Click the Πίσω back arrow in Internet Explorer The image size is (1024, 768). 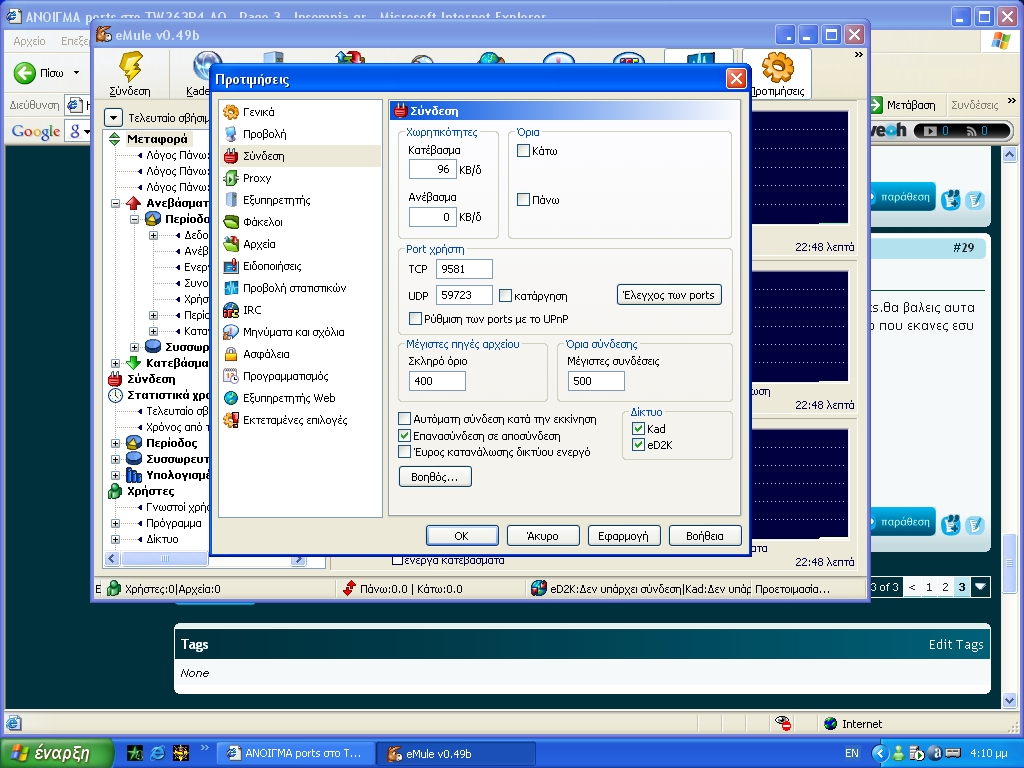tap(25, 72)
